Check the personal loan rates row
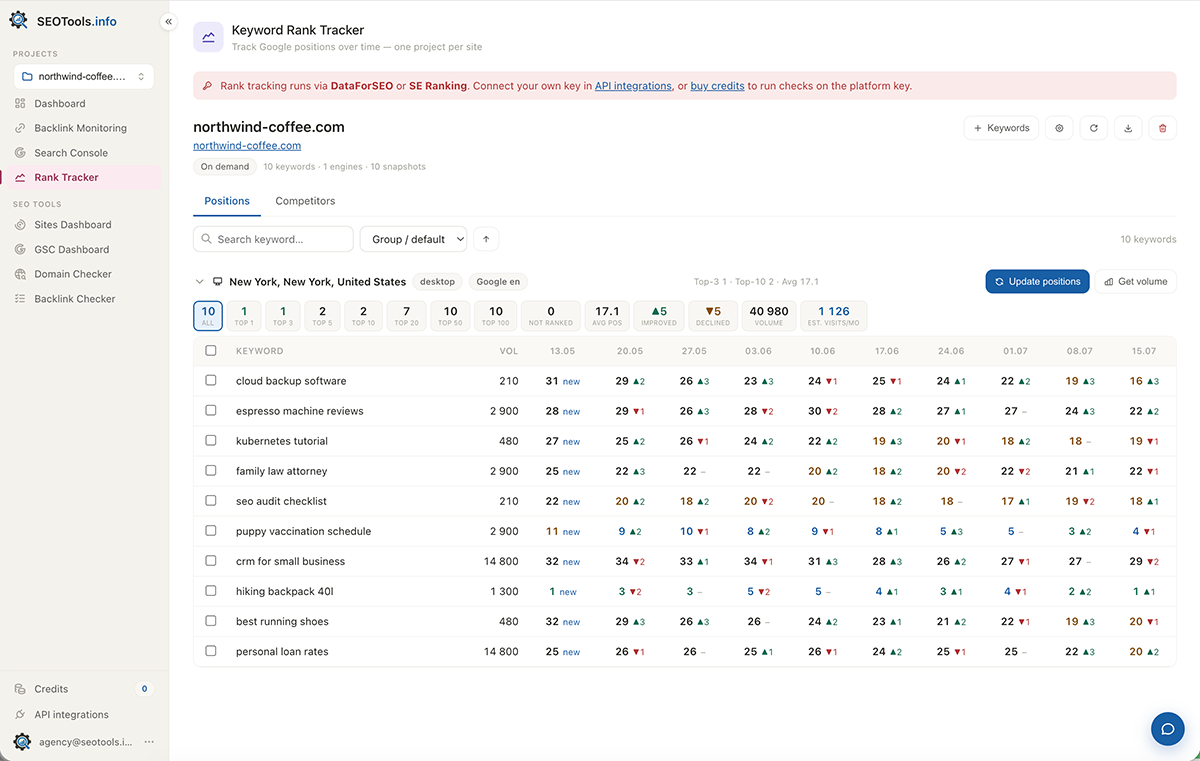The height and width of the screenshot is (761, 1200). [210, 651]
